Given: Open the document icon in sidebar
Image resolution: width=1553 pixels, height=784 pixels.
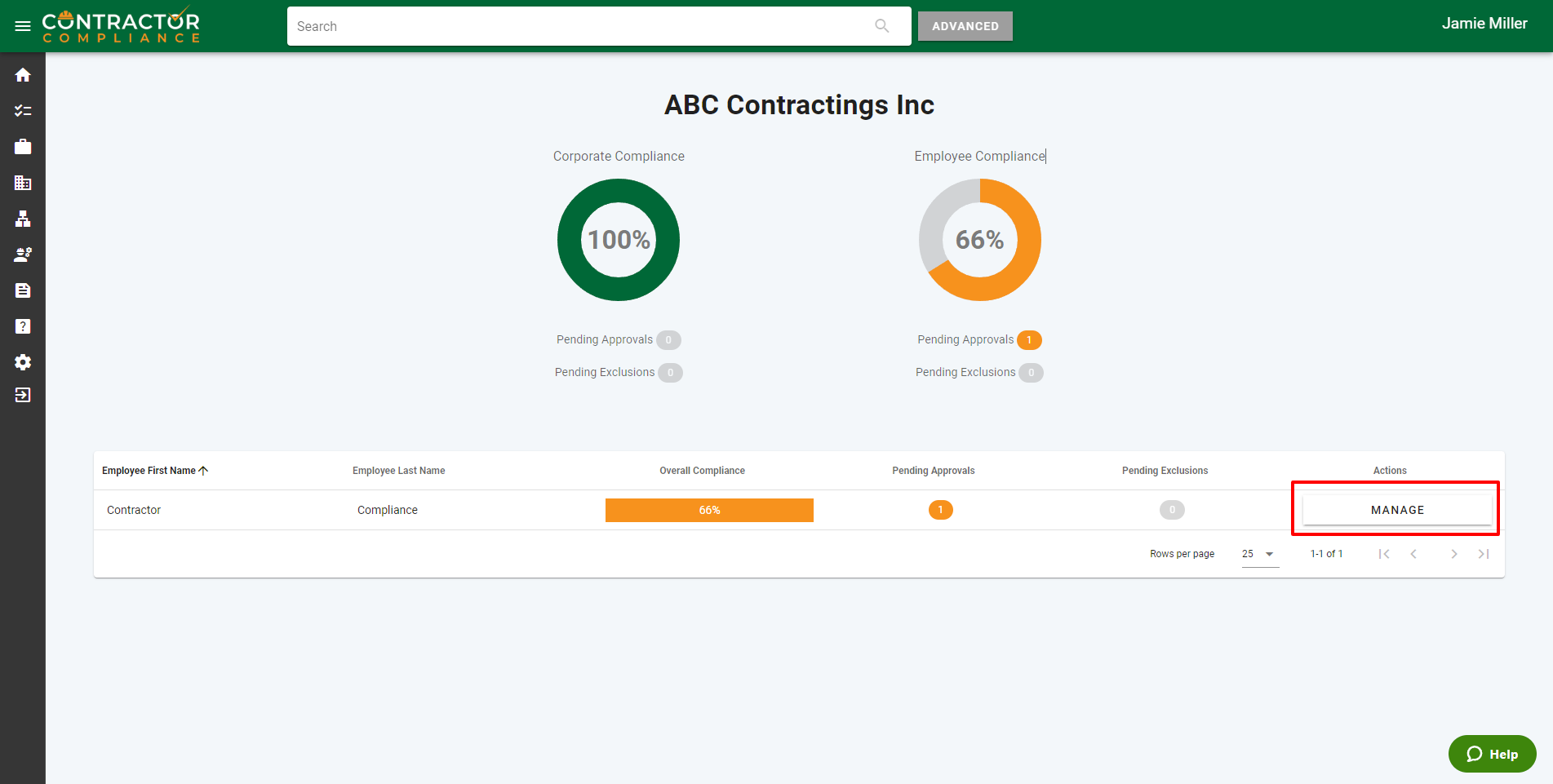Looking at the screenshot, I should (x=23, y=290).
